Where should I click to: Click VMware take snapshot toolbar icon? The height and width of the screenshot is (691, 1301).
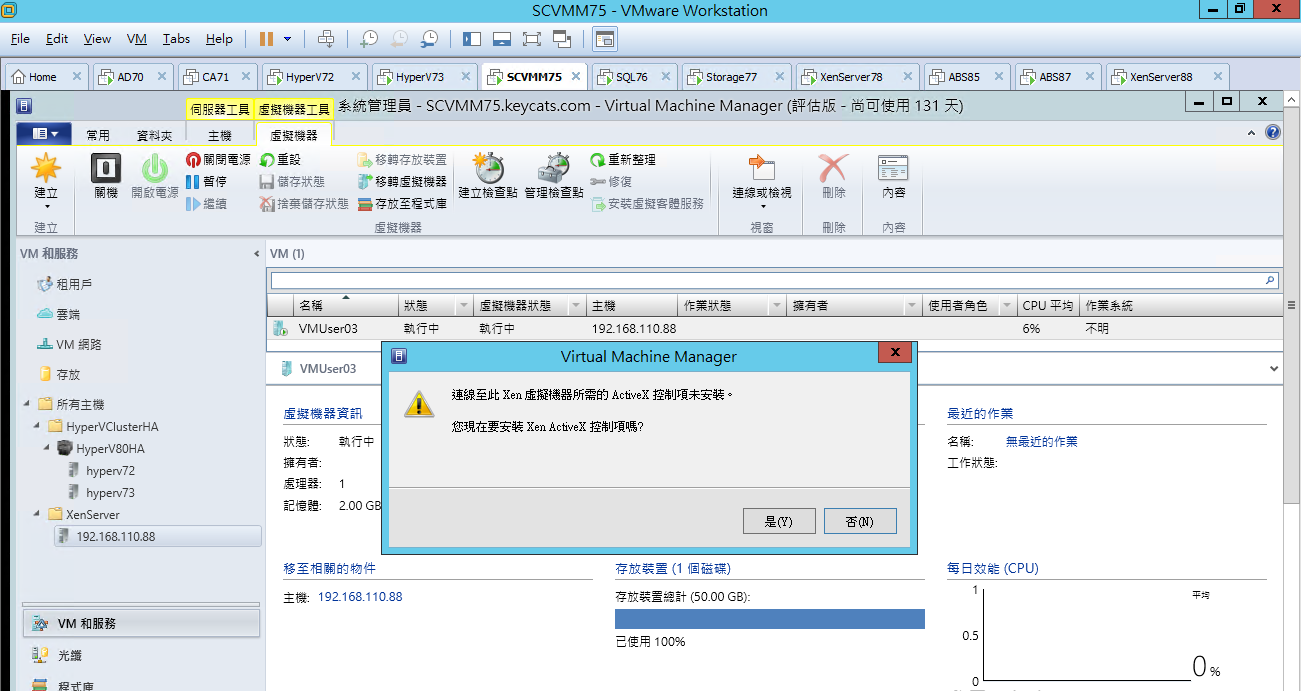click(x=369, y=39)
